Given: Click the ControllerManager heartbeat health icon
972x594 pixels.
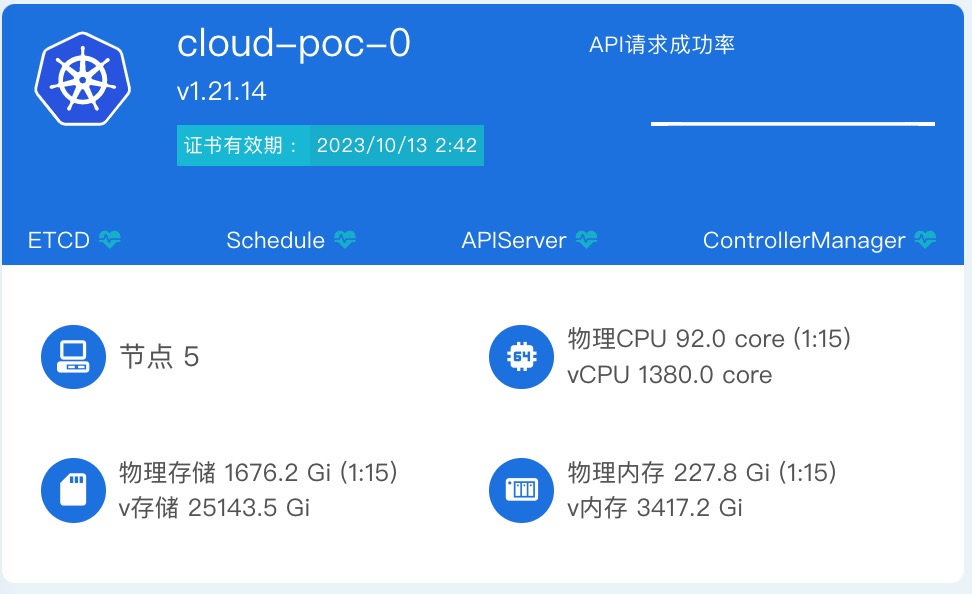Looking at the screenshot, I should [x=926, y=239].
